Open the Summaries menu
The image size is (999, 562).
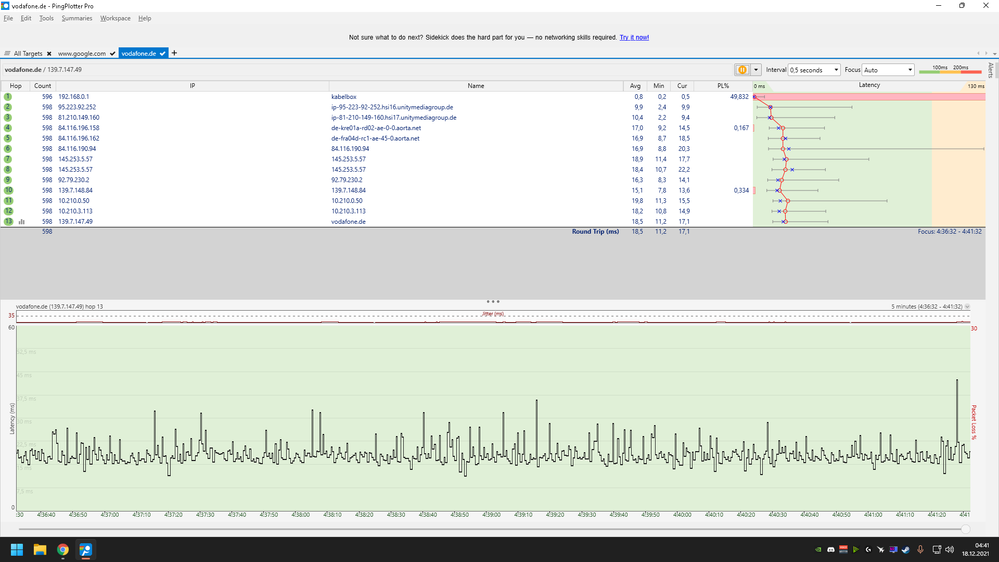77,18
